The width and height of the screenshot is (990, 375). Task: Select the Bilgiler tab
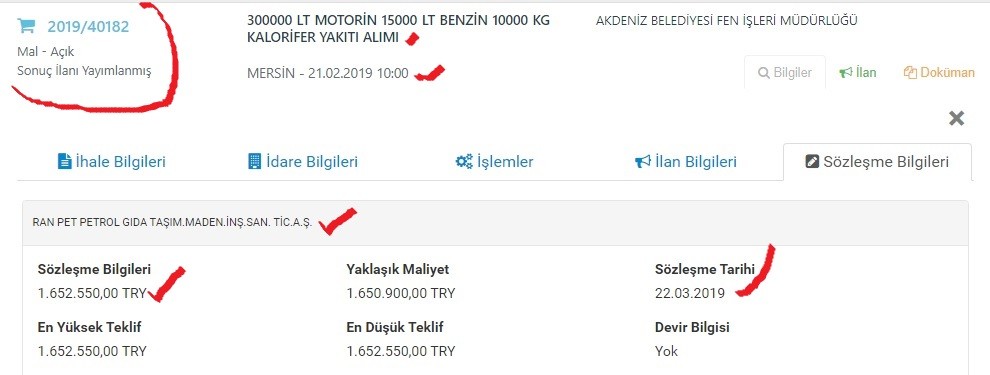[785, 73]
